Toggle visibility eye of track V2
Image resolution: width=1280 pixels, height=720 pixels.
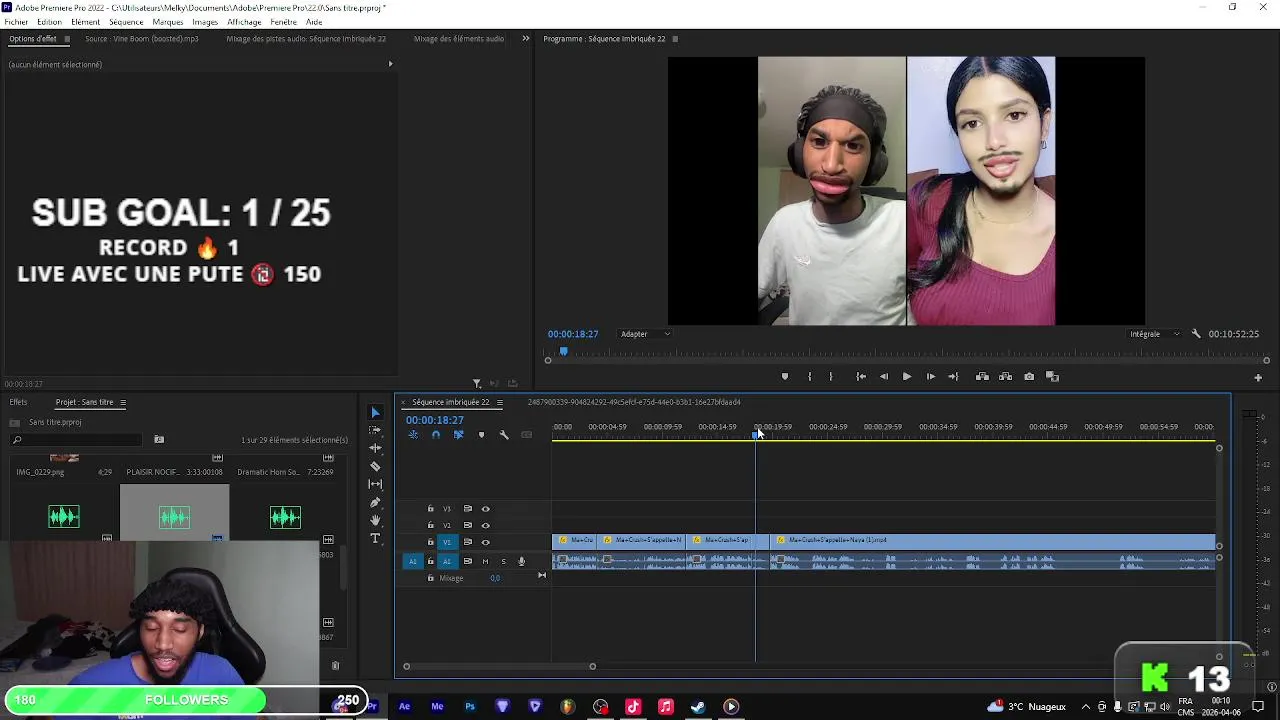486,525
